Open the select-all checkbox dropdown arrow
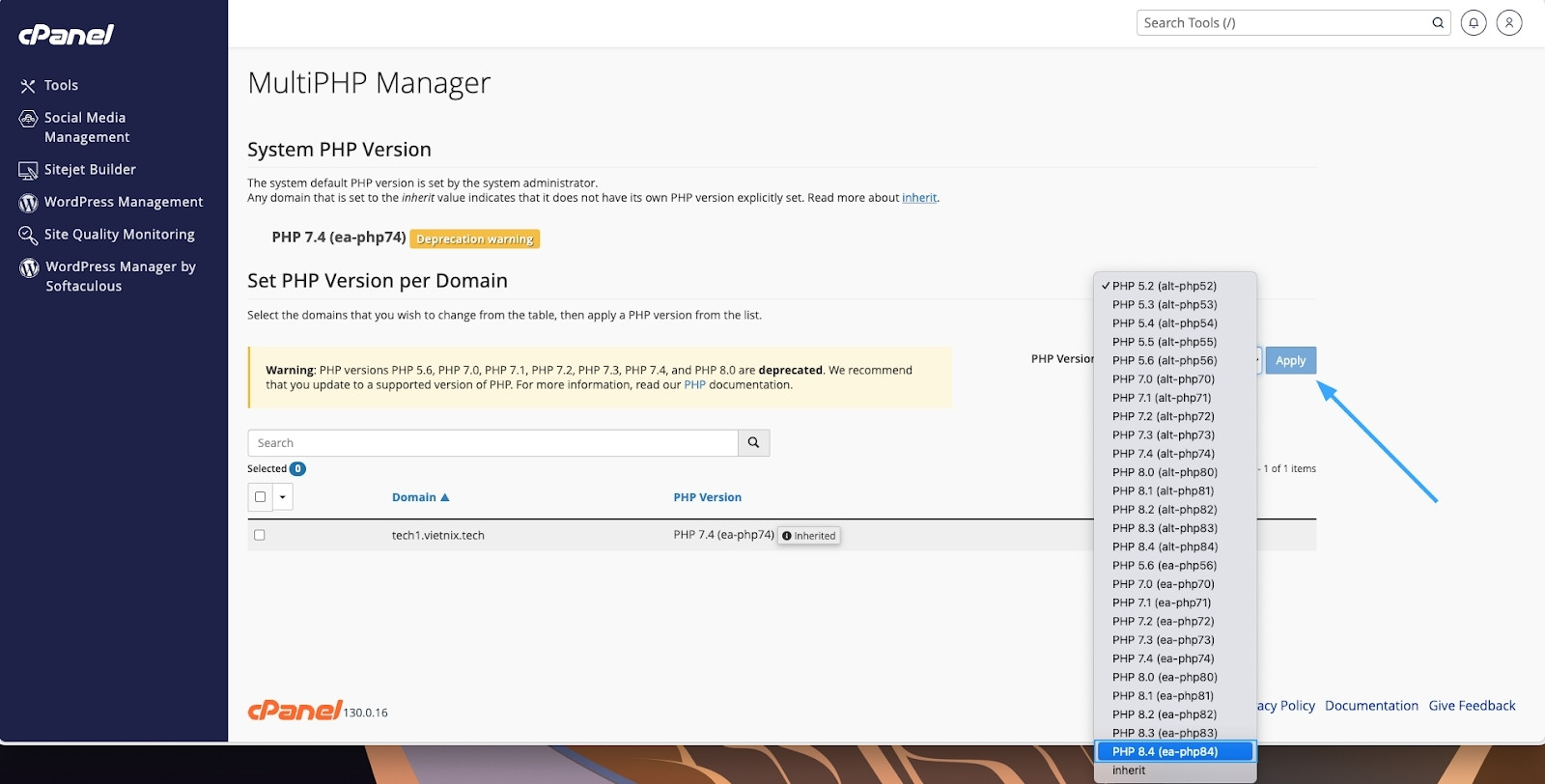This screenshot has width=1545, height=784. tap(282, 497)
